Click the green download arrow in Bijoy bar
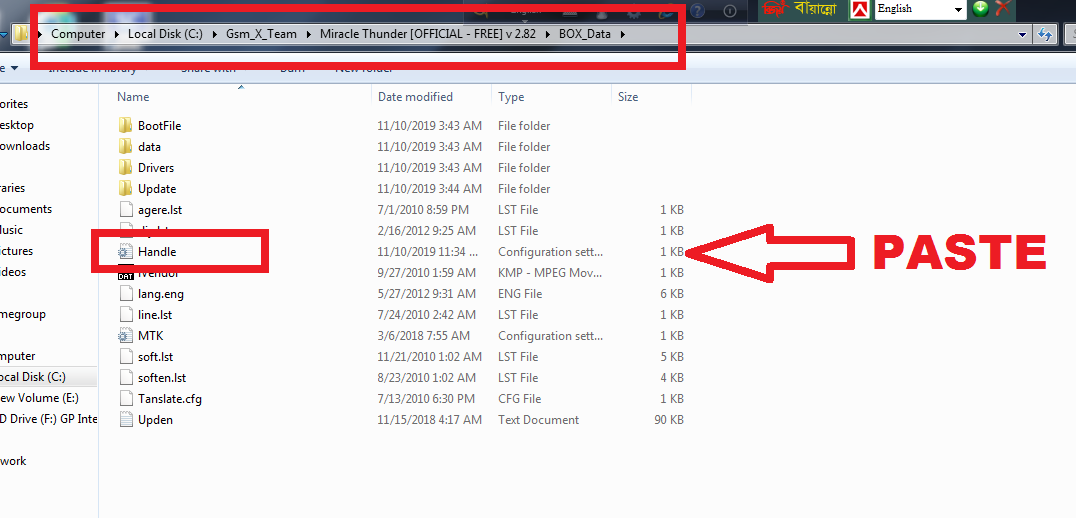The width and height of the screenshot is (1076, 518). click(x=981, y=9)
